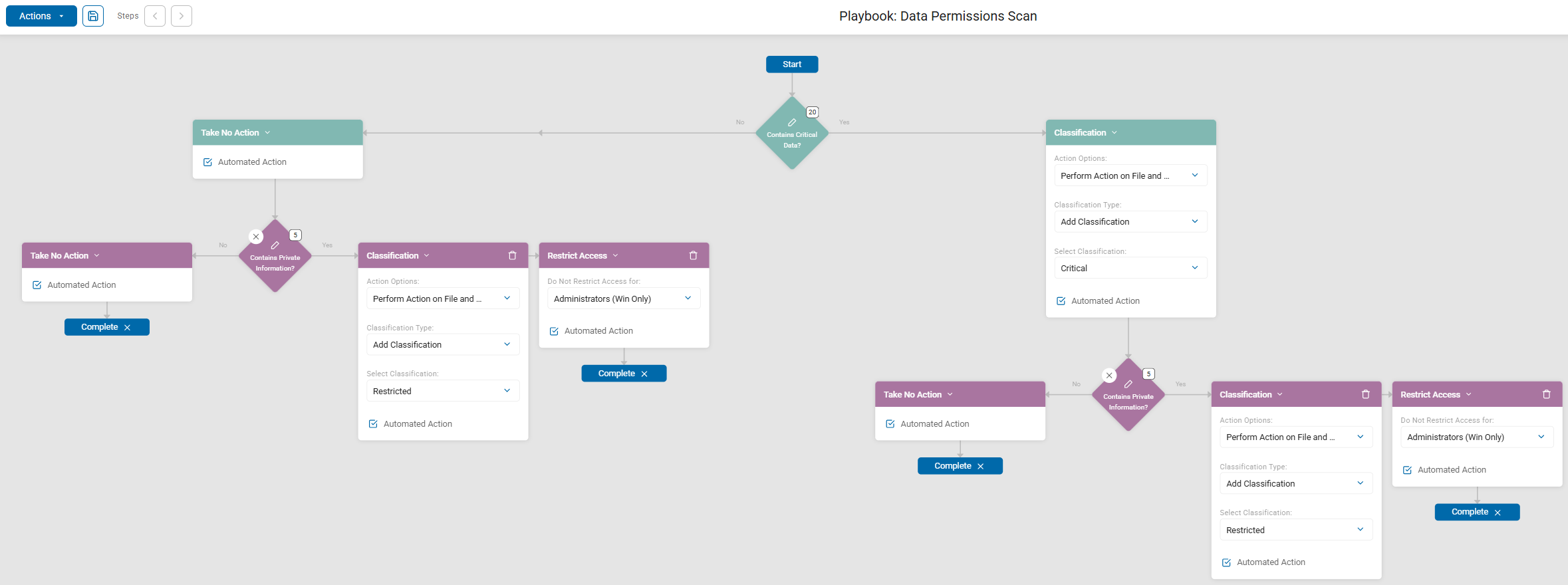Click Complete under left Restrict Access

[616, 374]
